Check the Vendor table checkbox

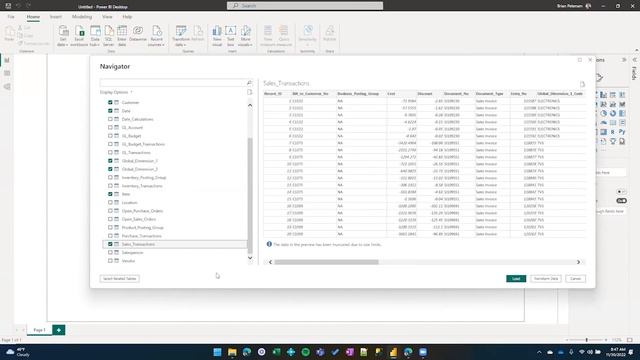coord(110,261)
